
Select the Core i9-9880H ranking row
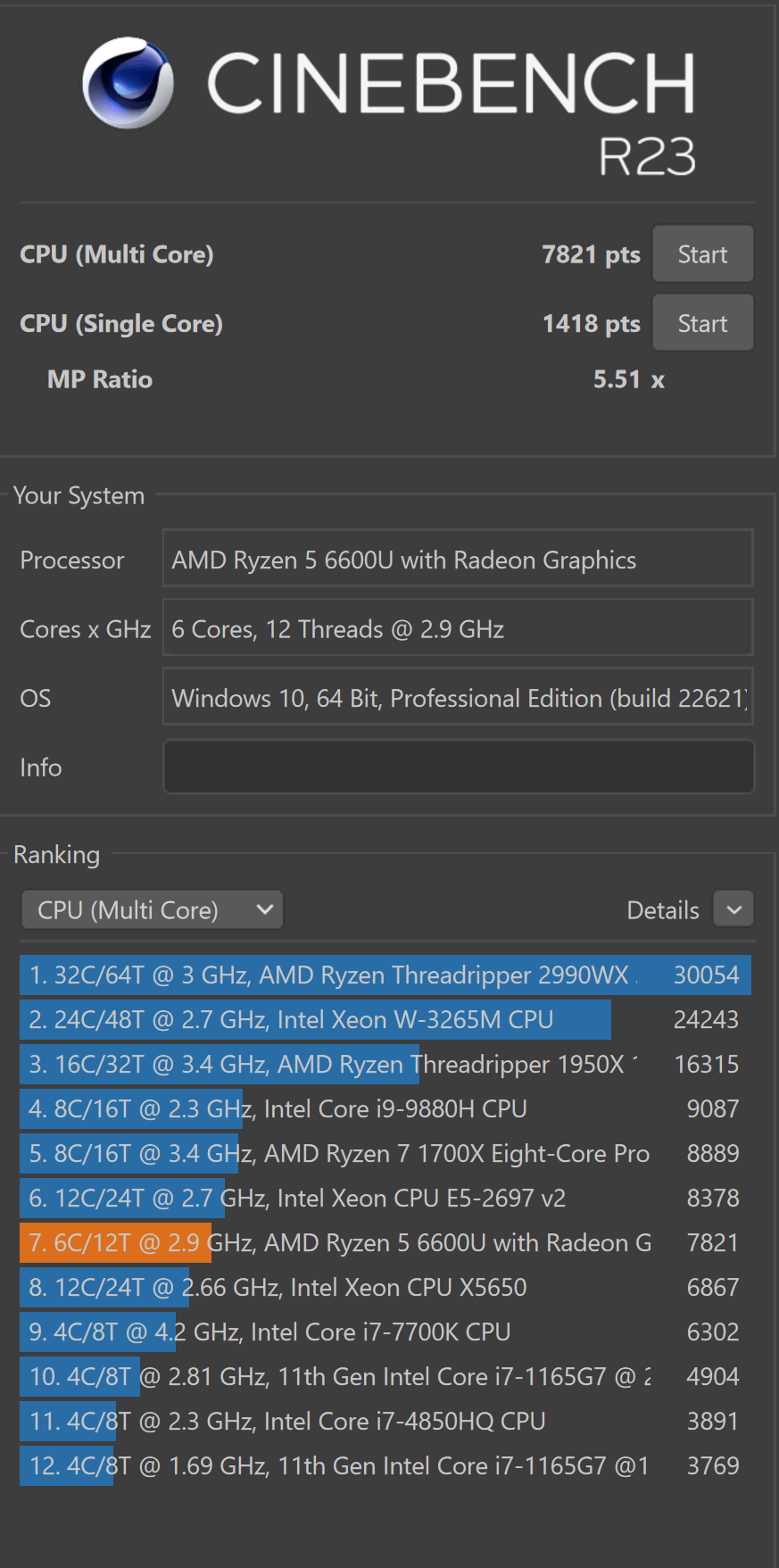point(385,1108)
